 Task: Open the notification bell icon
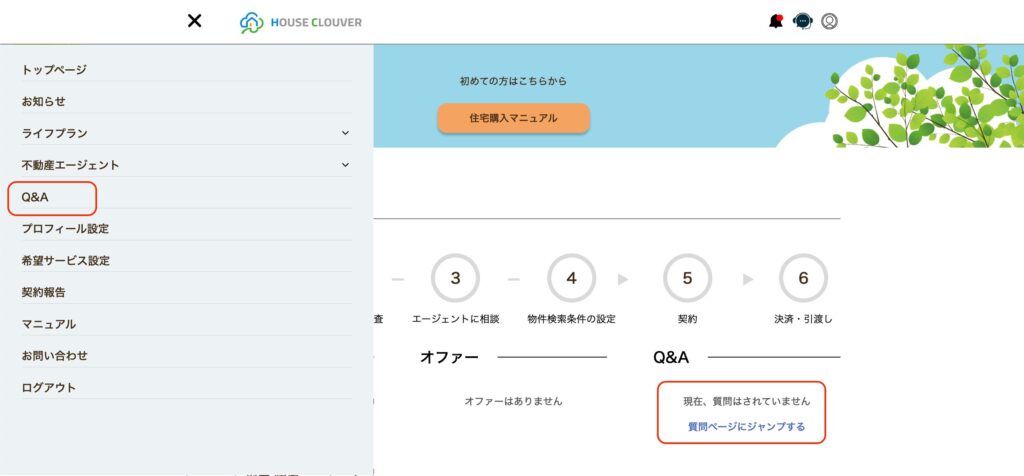[x=776, y=21]
